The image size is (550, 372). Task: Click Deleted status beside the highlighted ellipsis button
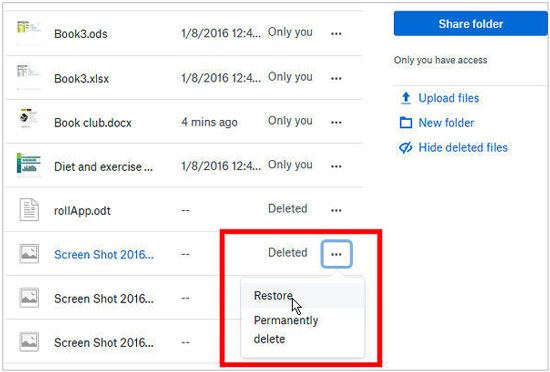(x=288, y=252)
